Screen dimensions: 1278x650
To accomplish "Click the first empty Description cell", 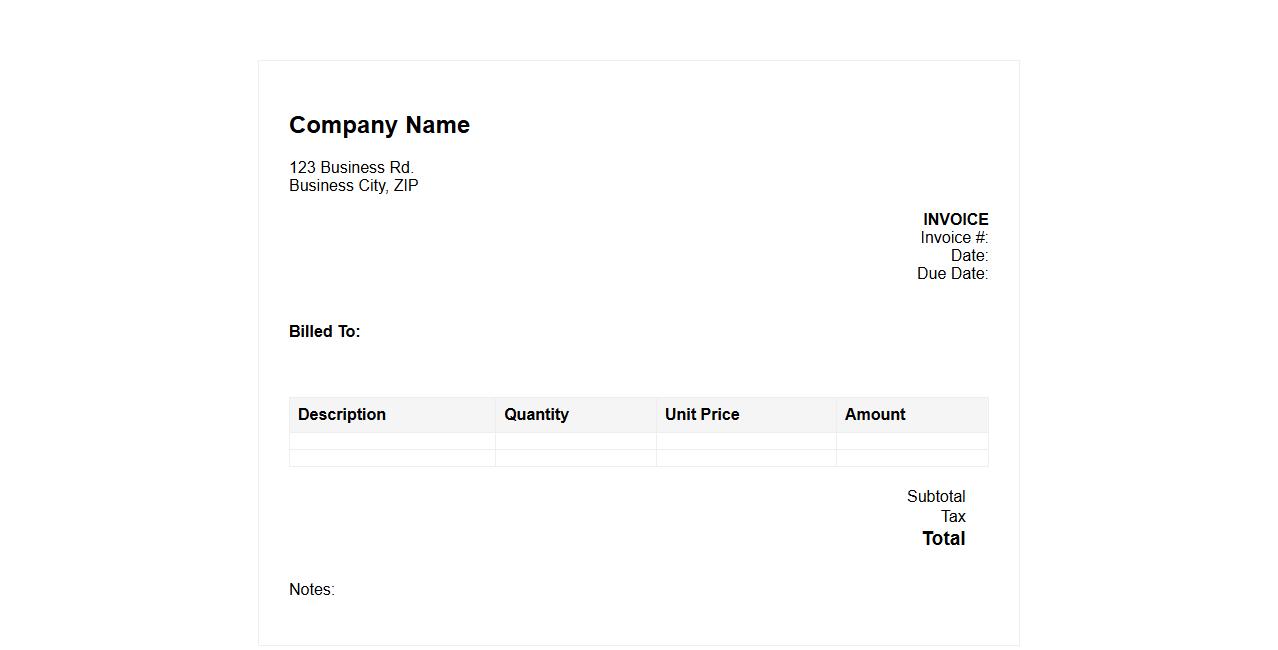I will click(392, 441).
